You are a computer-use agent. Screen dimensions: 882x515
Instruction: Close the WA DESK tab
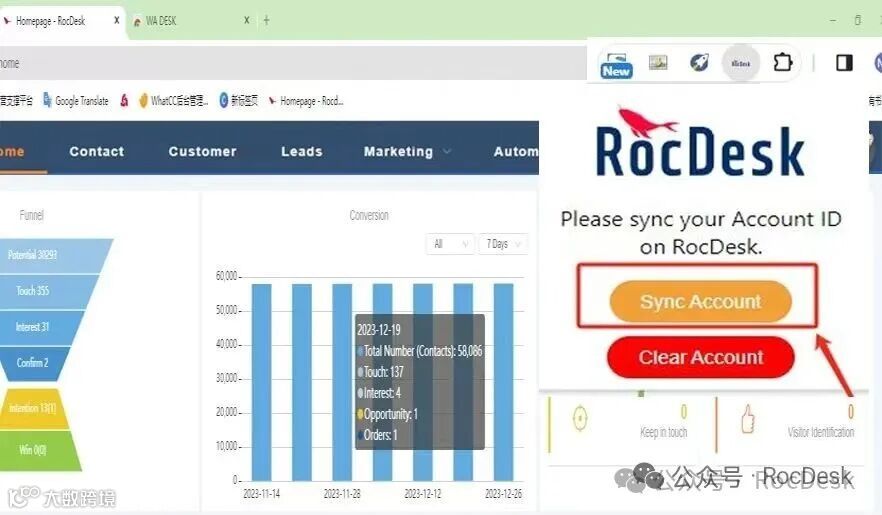click(246, 20)
